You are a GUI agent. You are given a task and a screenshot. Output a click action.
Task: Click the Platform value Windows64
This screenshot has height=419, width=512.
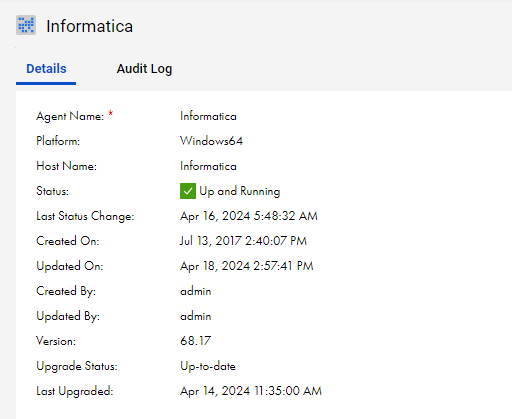coord(211,141)
